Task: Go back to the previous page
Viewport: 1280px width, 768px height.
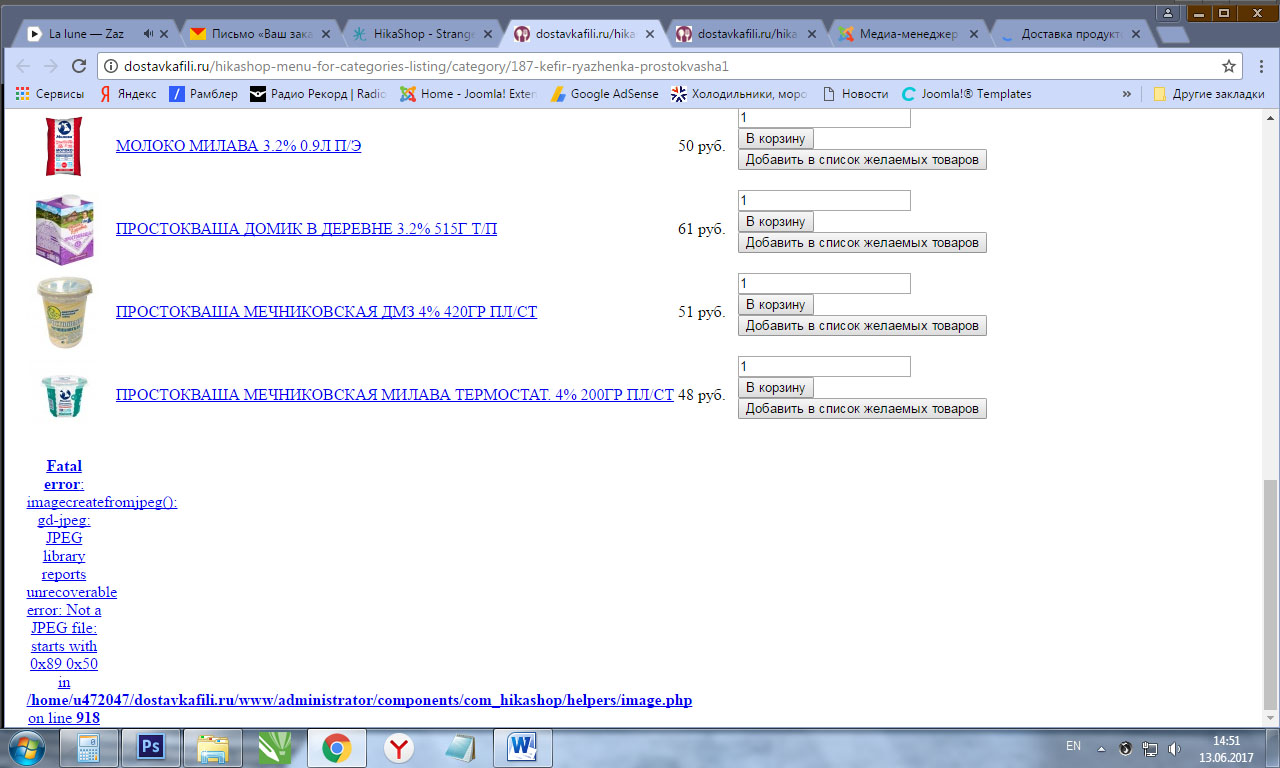Action: point(23,66)
